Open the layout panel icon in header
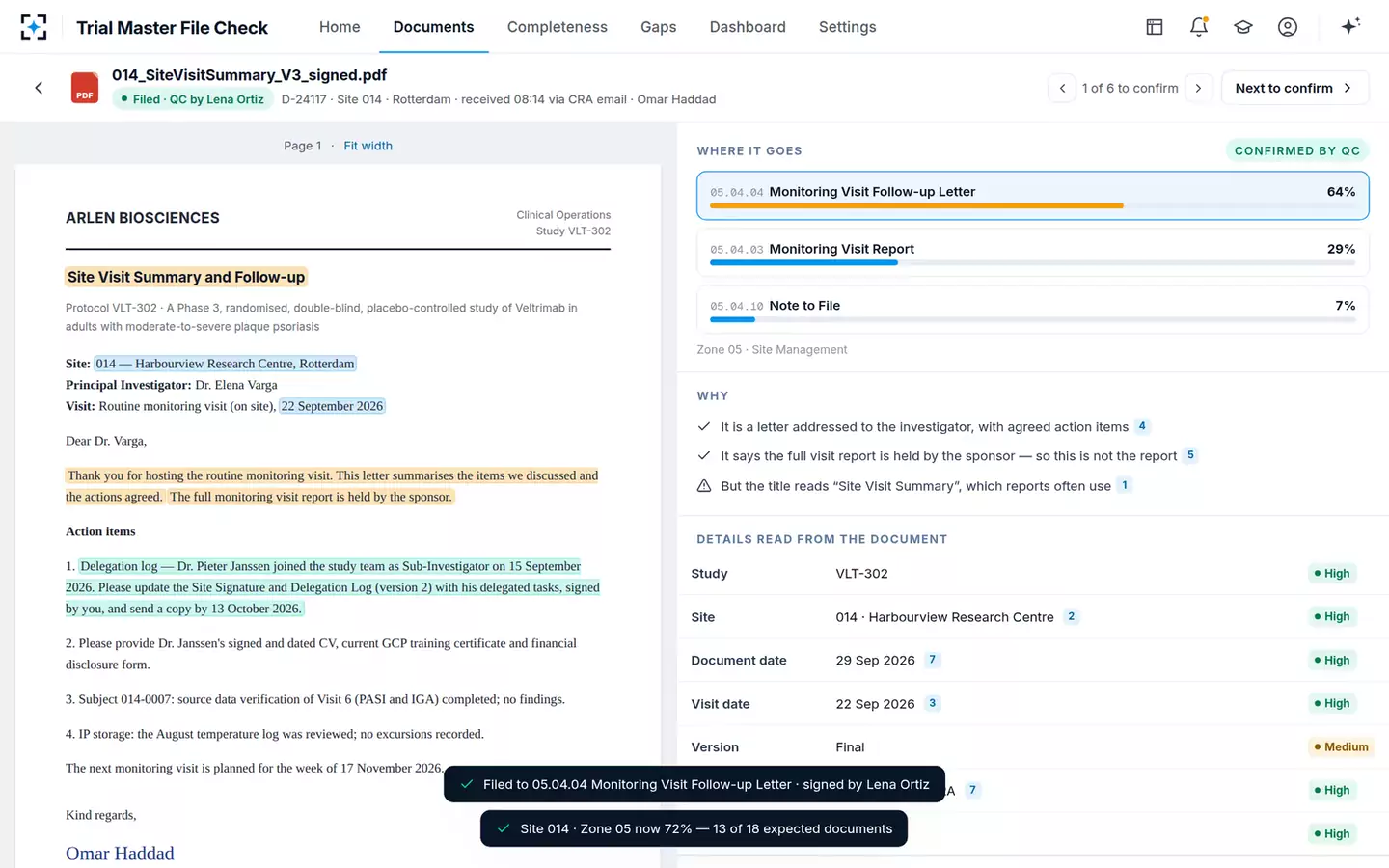 [x=1155, y=27]
